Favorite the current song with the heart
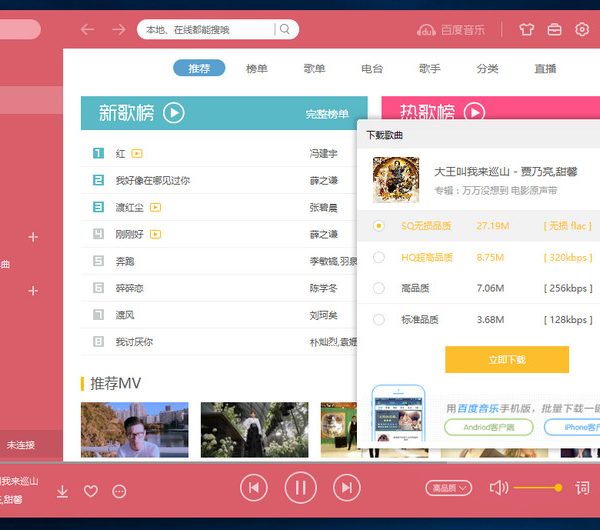This screenshot has height=530, width=600. pos(91,491)
